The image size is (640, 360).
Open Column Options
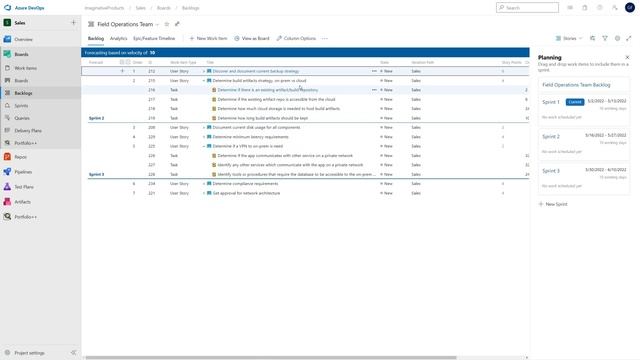[296, 38]
